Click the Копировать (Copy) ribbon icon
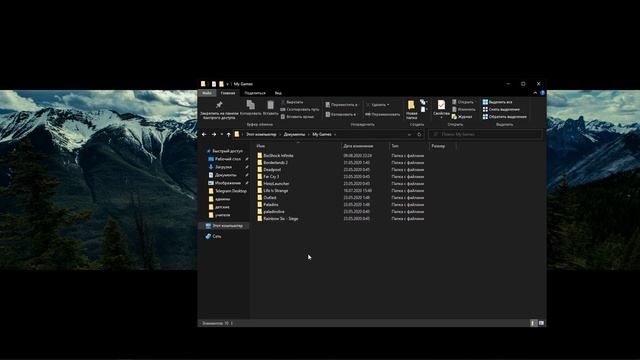 [251, 104]
